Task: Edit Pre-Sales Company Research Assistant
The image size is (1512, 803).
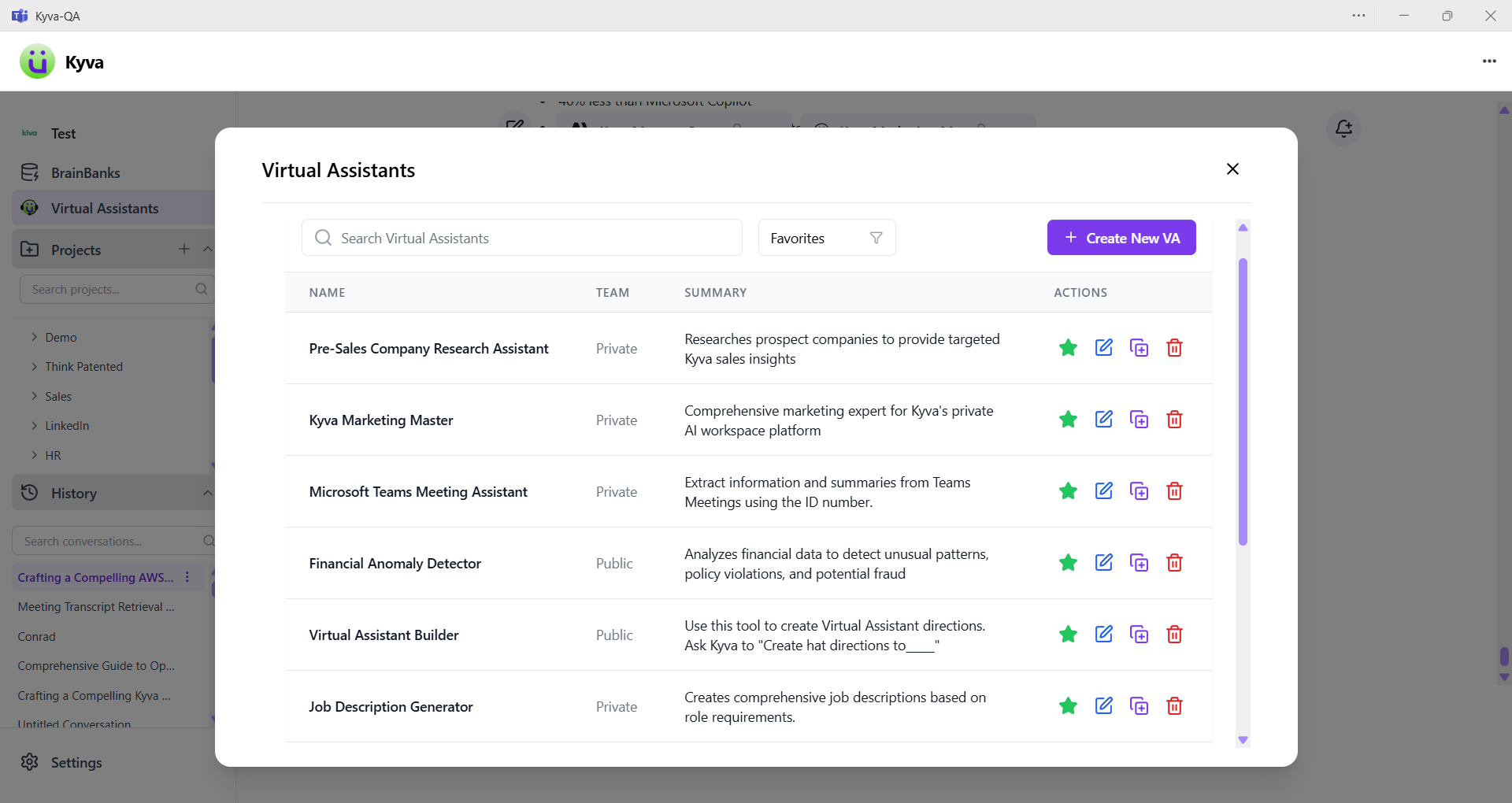Action: pos(1104,348)
